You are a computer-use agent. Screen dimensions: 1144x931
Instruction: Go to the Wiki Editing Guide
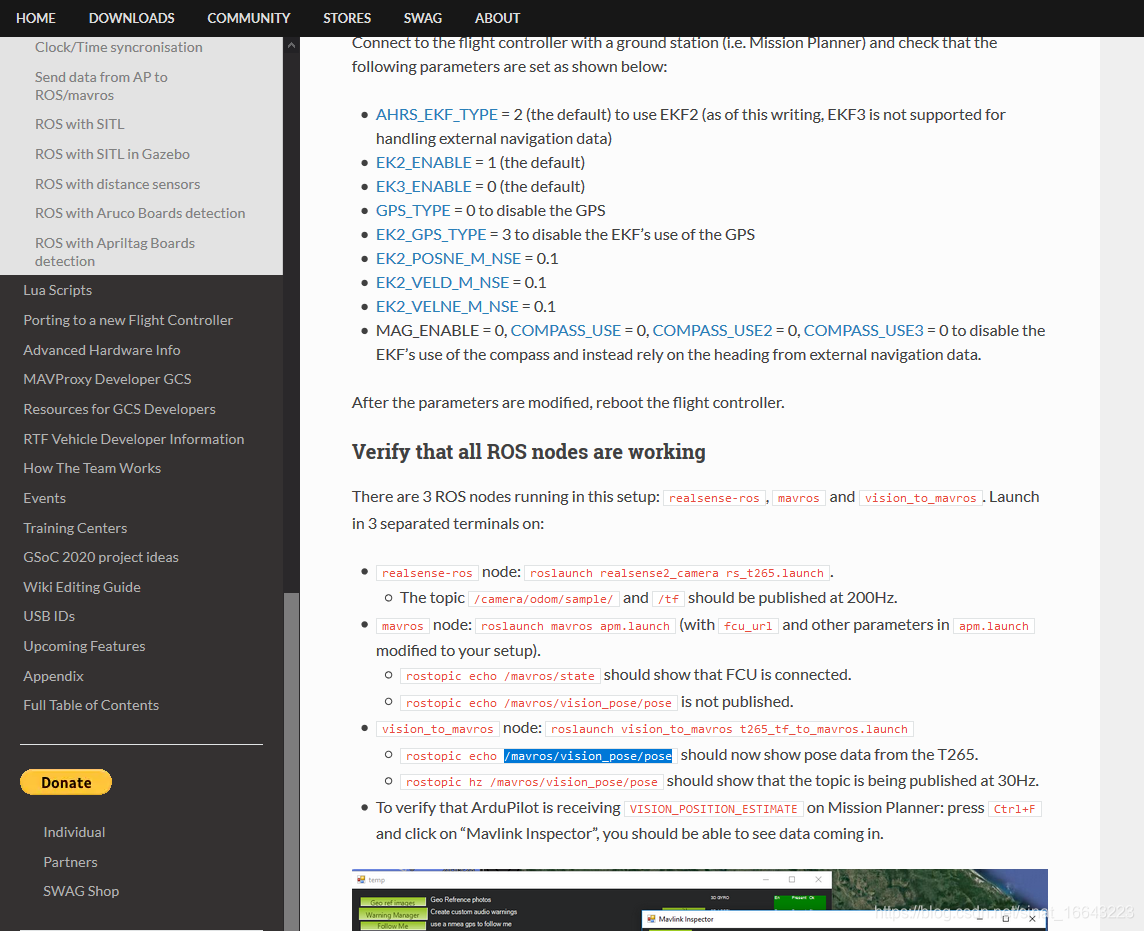click(x=82, y=587)
